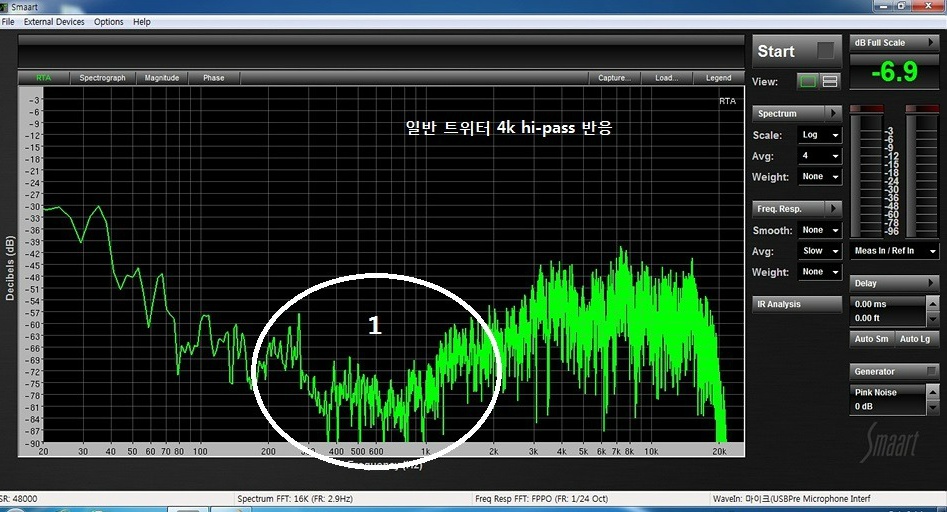Select the single-pane view icon
Screen dimensions: 947x512
click(x=806, y=81)
